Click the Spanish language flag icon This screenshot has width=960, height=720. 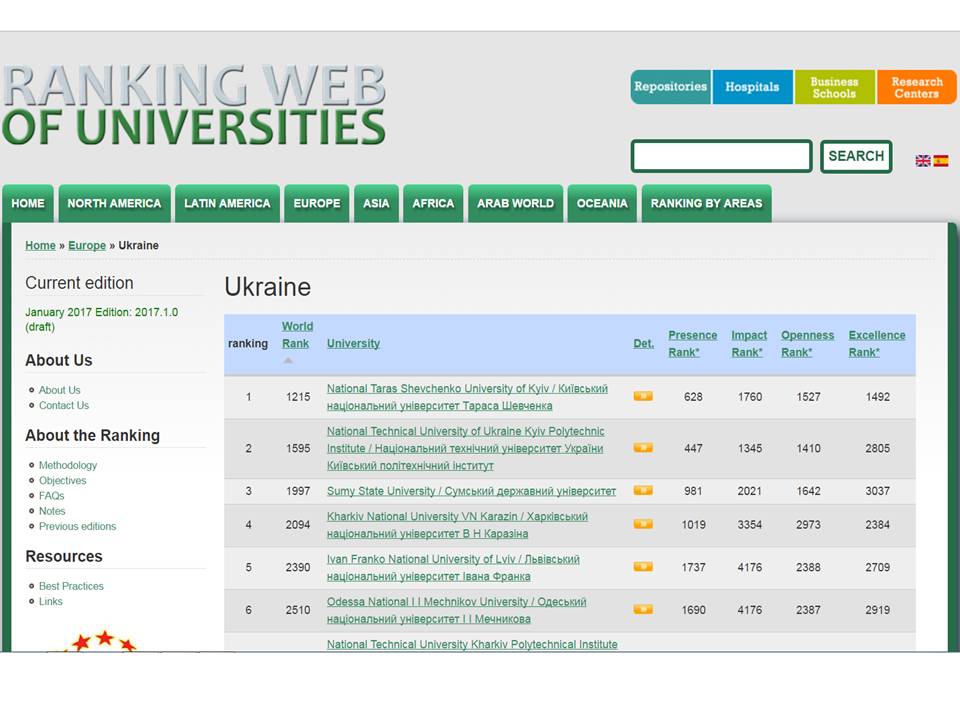coord(941,160)
